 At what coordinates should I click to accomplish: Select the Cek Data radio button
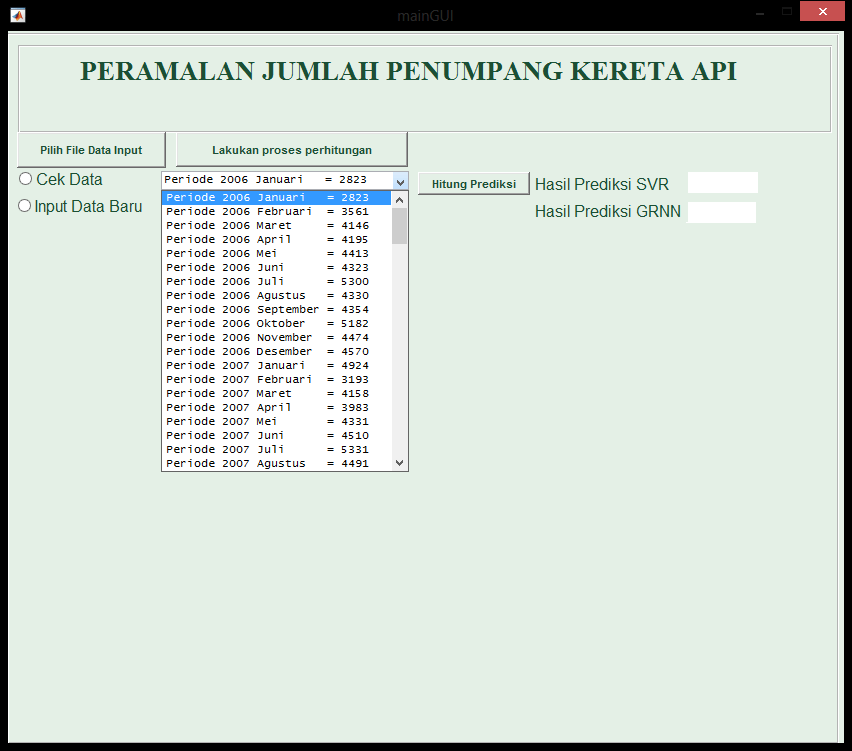(x=26, y=179)
